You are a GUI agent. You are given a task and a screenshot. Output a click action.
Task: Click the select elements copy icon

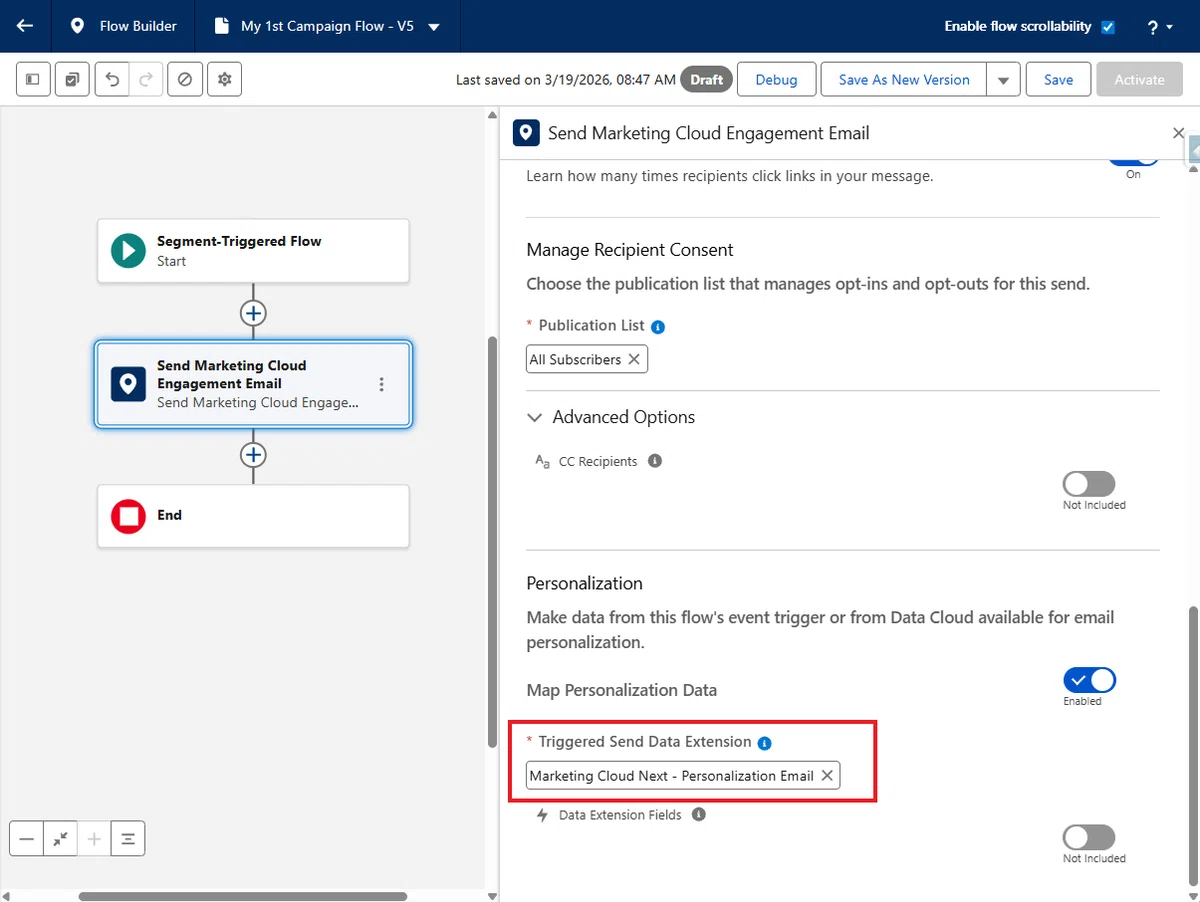point(72,80)
